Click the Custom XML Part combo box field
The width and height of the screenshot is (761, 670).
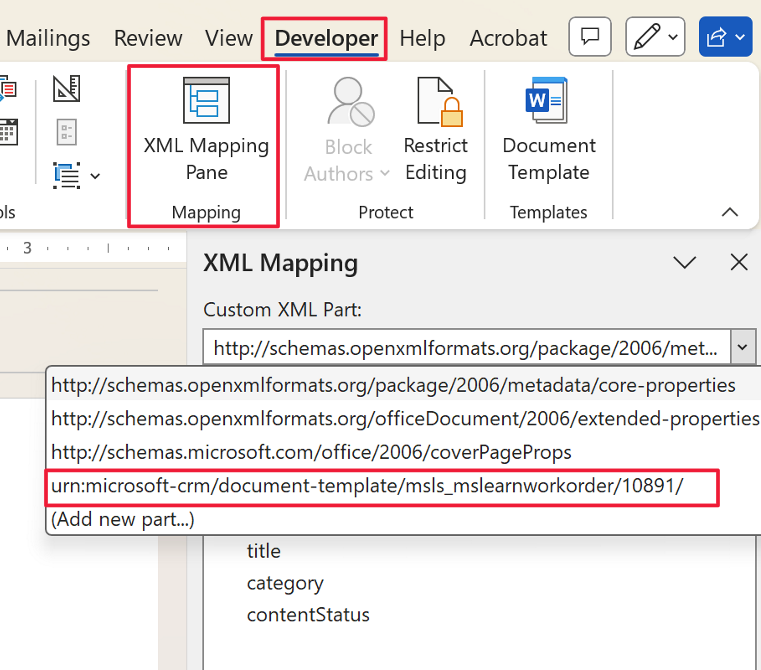[467, 347]
